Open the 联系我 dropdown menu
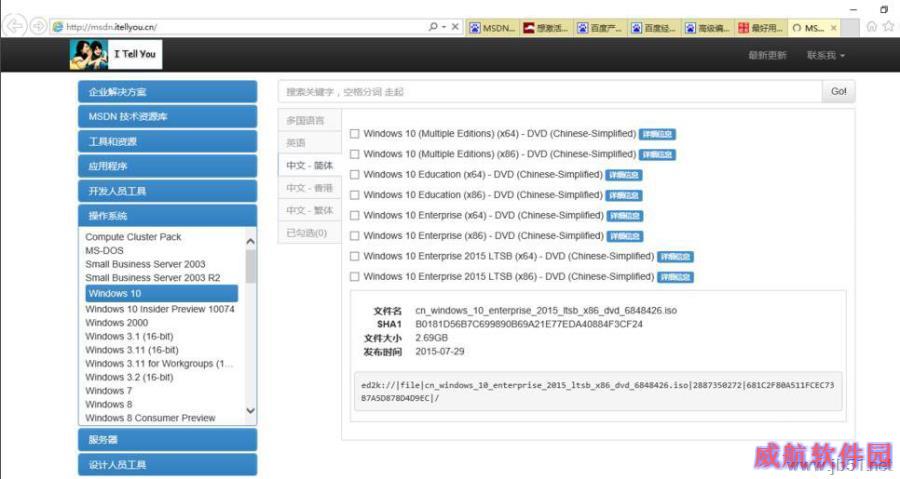900x479 pixels. coord(825,55)
